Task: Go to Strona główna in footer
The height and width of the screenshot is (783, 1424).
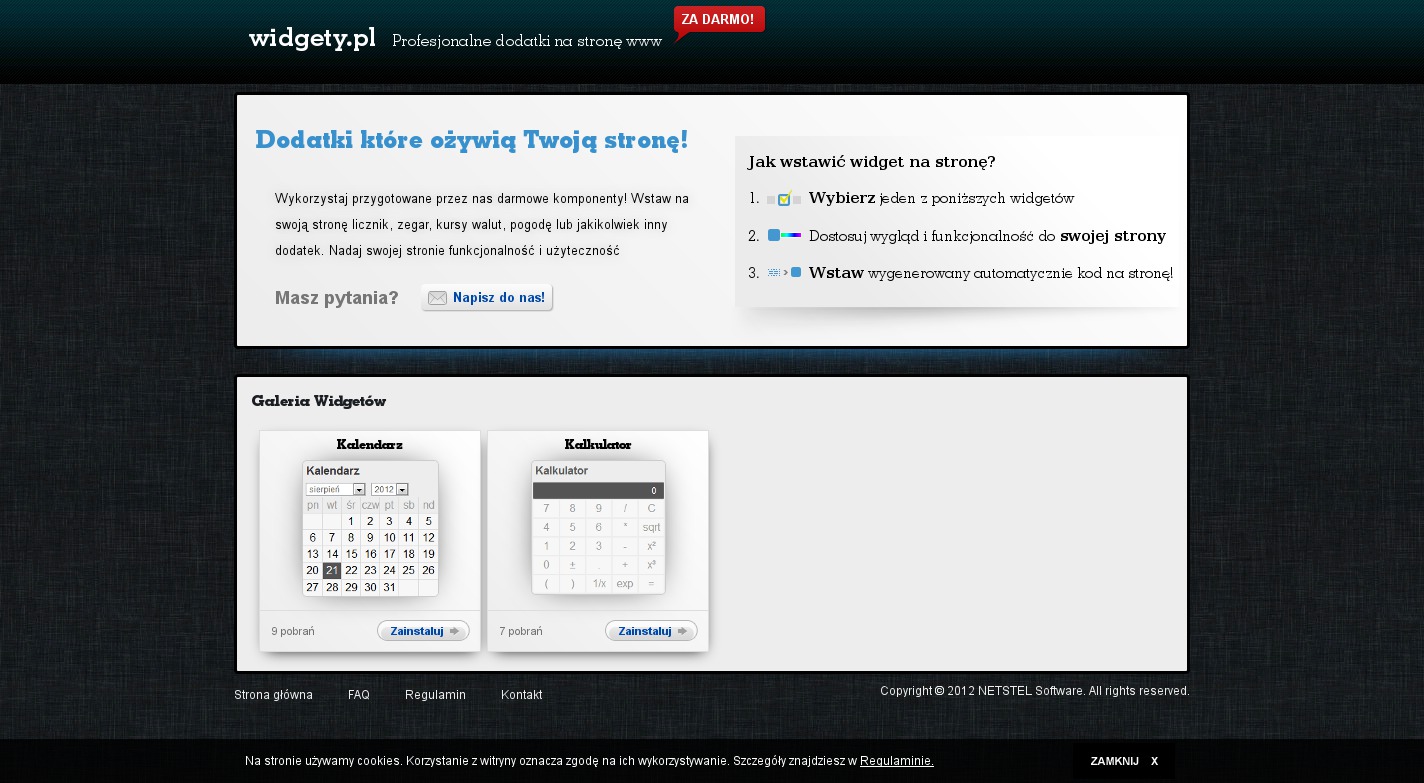Action: pos(273,695)
